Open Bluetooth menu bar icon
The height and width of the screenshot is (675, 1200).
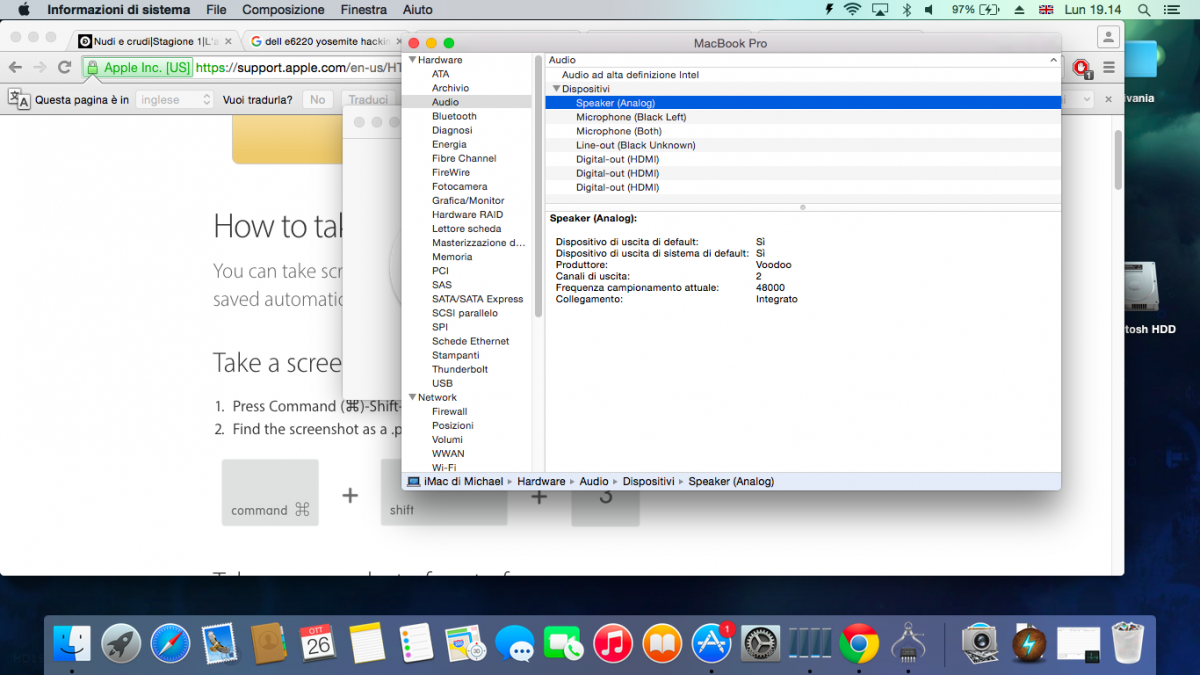click(907, 9)
